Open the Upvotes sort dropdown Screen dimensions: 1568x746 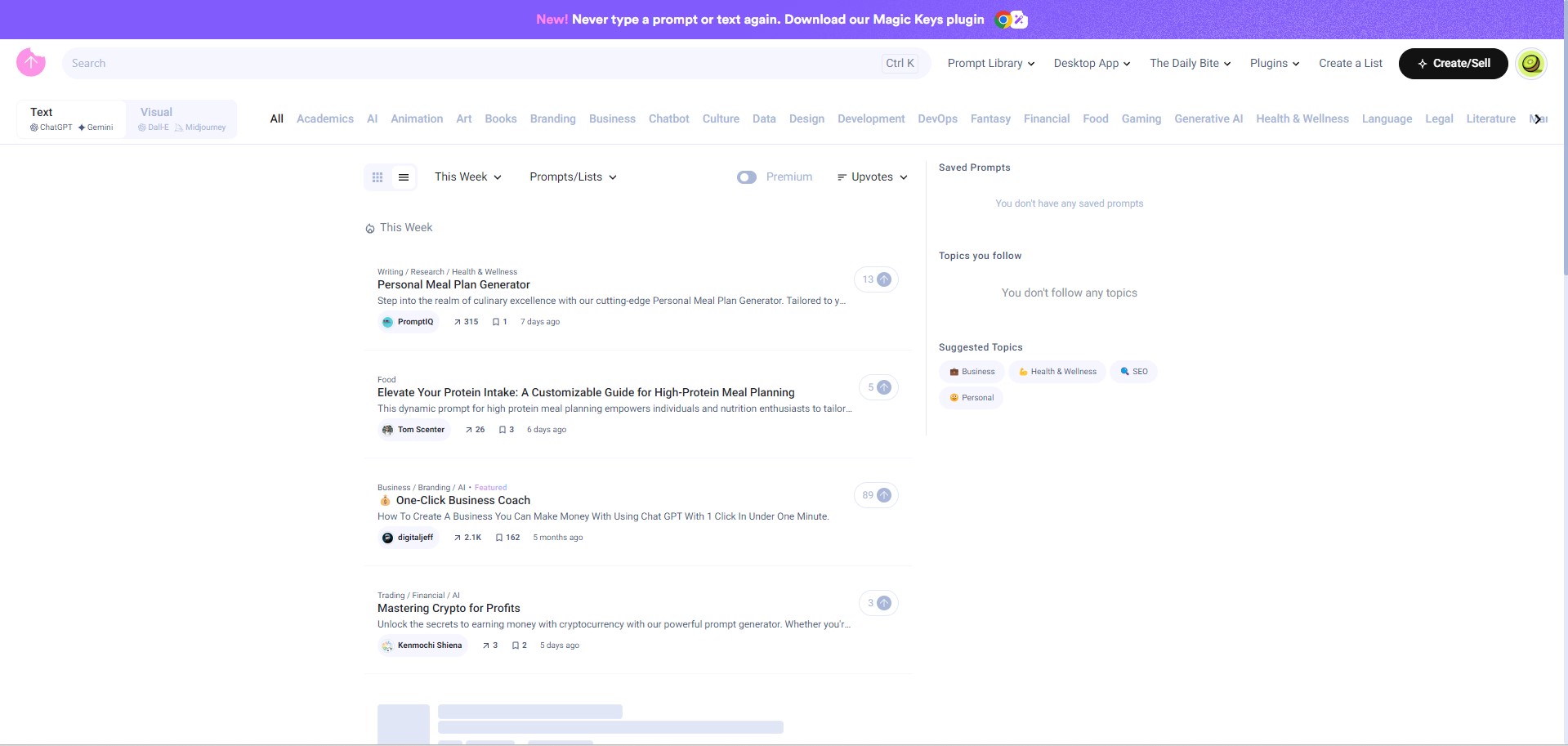pos(873,177)
